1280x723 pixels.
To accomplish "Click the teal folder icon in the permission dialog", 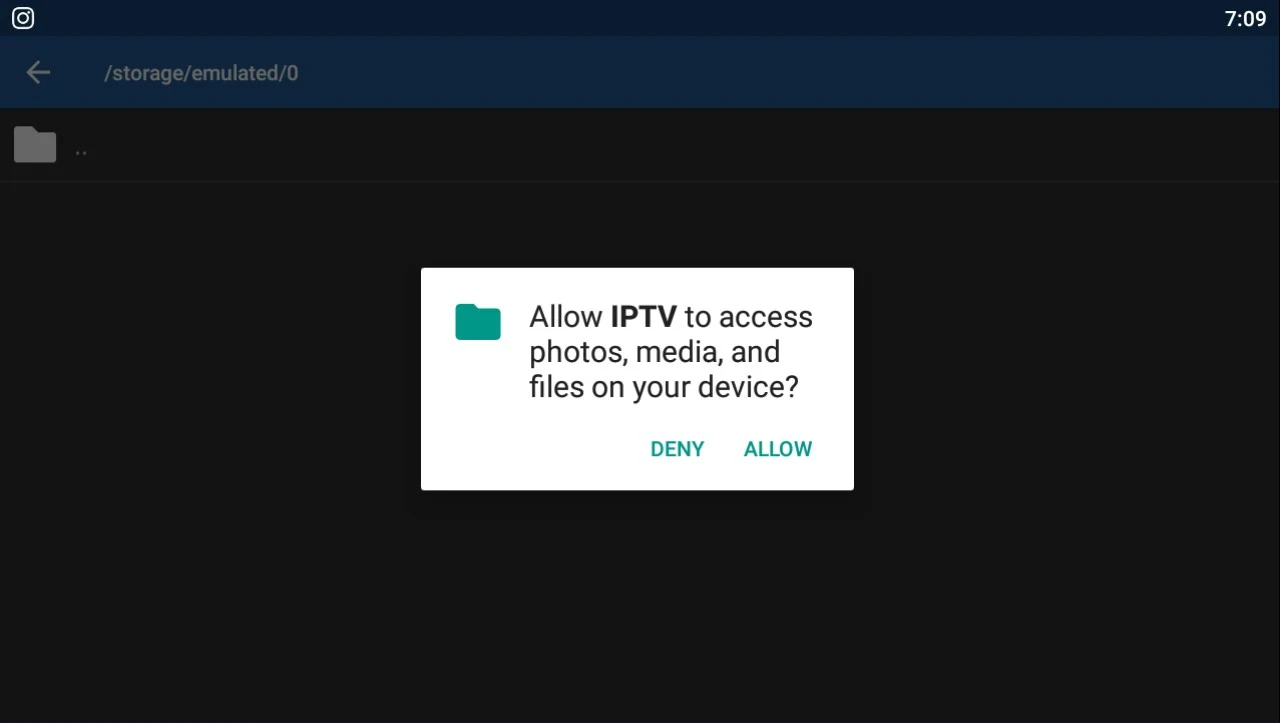I will pos(478,322).
